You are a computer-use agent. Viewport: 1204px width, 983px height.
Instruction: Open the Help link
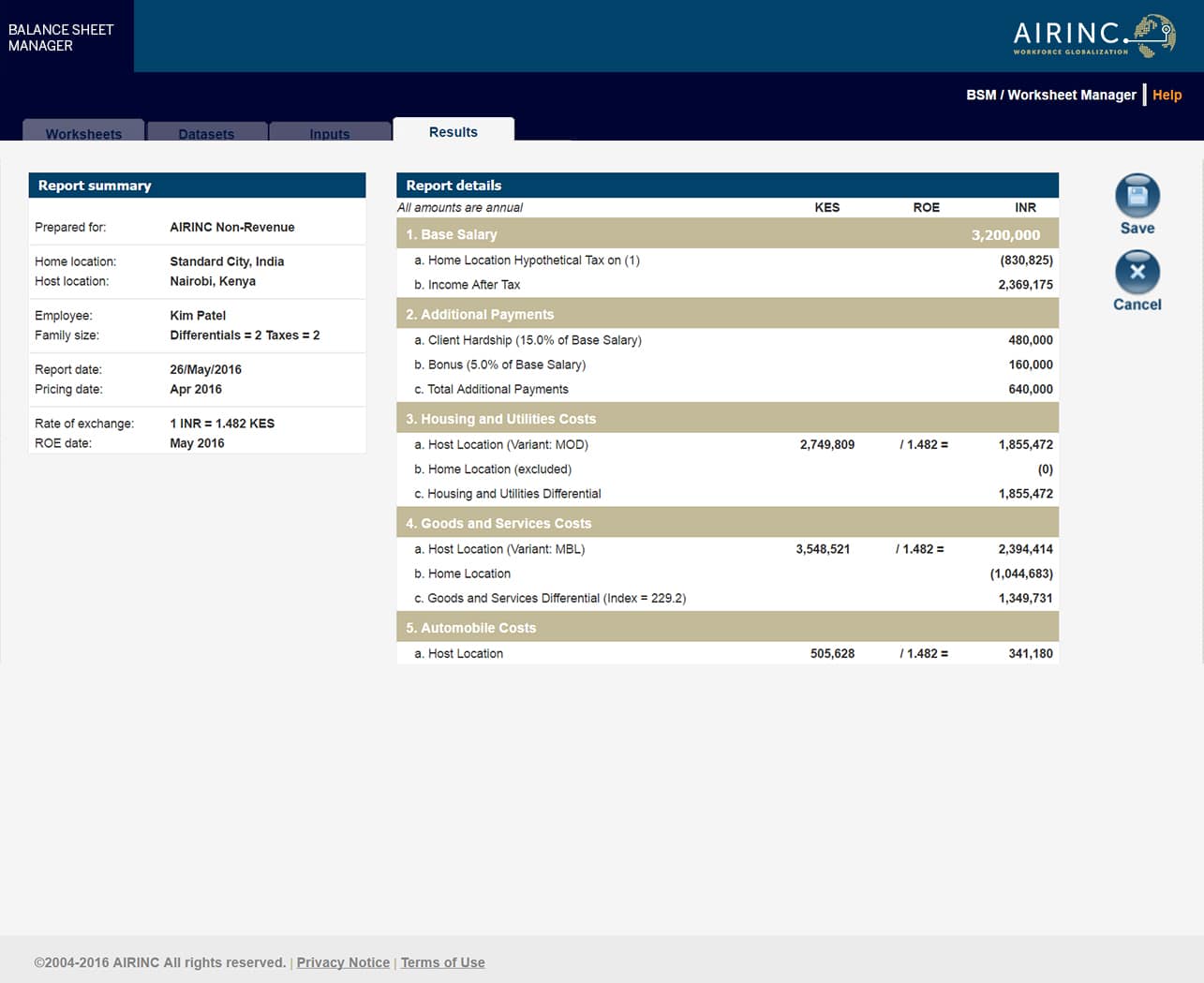1167,95
